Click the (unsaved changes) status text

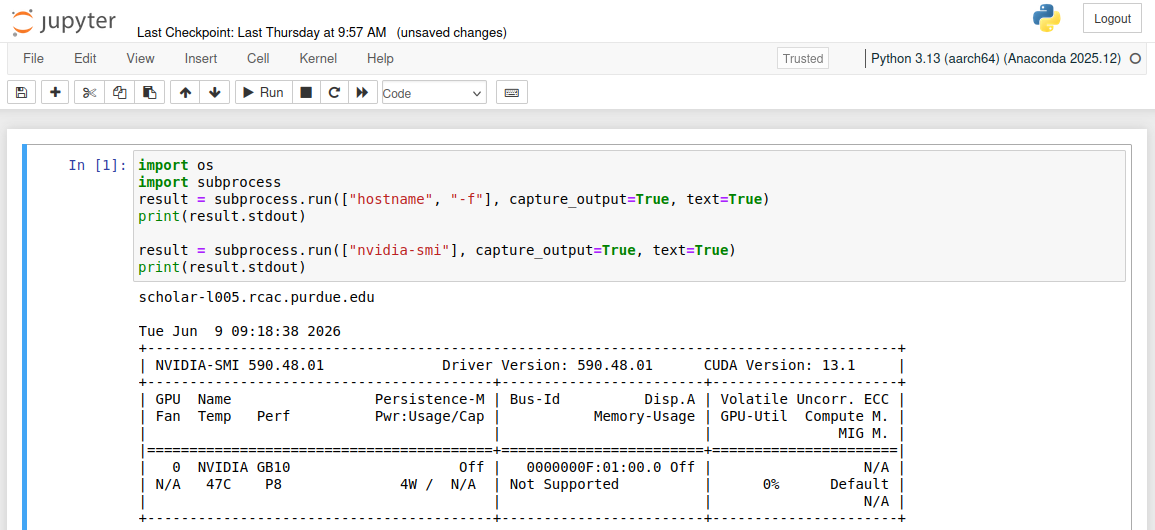coord(452,32)
